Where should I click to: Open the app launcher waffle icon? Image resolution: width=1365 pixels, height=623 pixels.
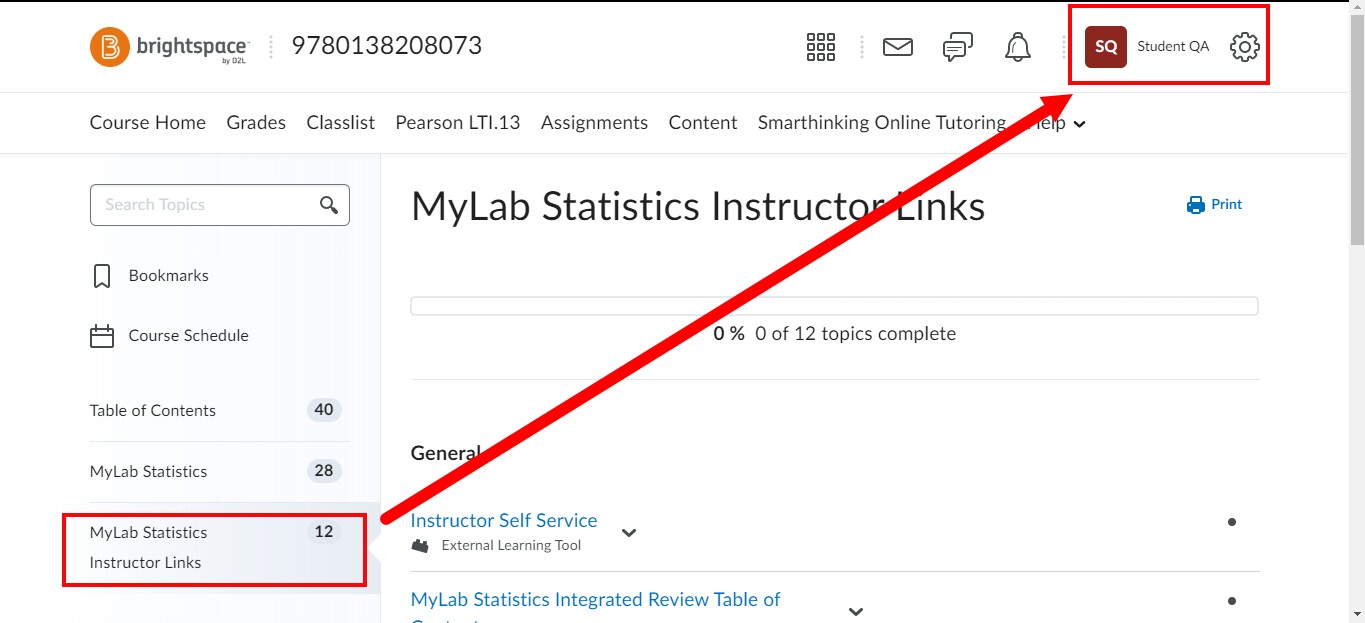pyautogui.click(x=820, y=46)
